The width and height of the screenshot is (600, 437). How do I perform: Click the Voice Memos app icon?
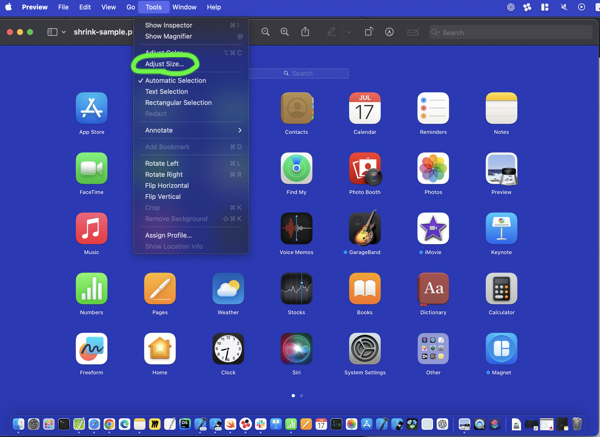pos(297,228)
